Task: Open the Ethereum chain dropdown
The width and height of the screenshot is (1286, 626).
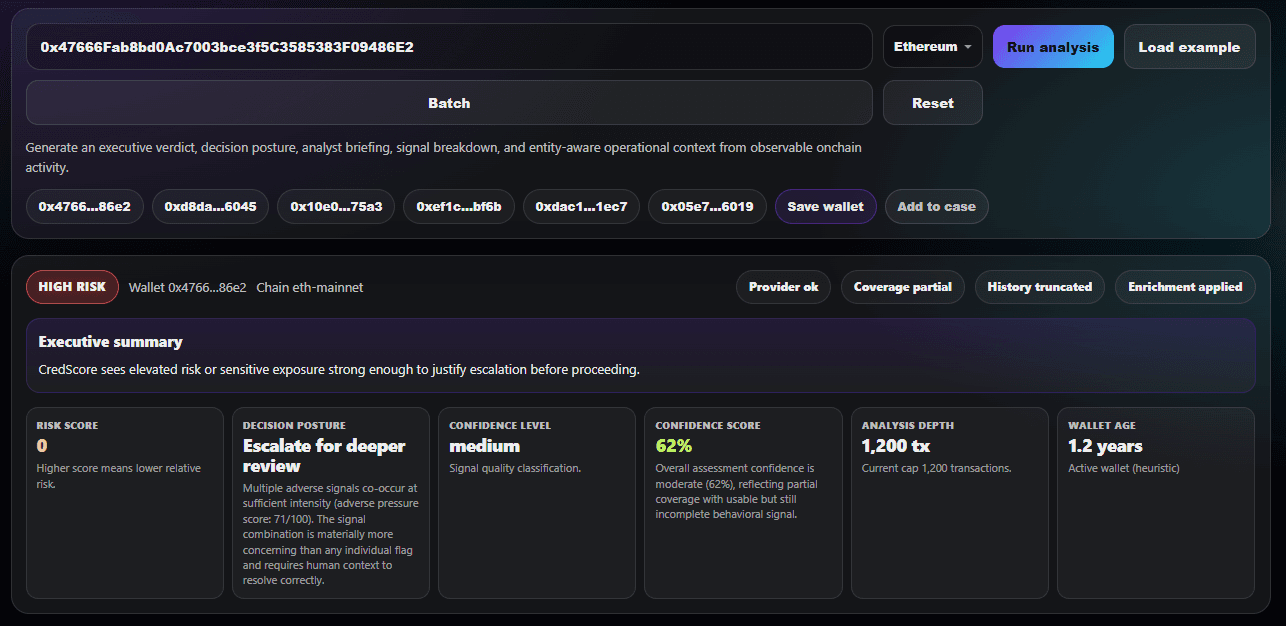Action: [933, 47]
